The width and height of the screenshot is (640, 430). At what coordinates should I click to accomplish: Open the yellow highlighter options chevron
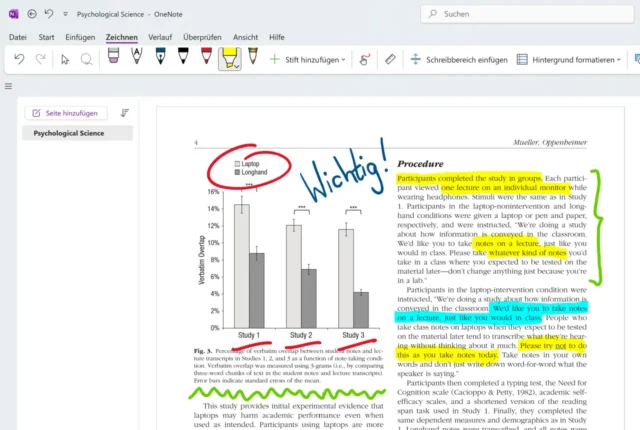click(x=235, y=67)
